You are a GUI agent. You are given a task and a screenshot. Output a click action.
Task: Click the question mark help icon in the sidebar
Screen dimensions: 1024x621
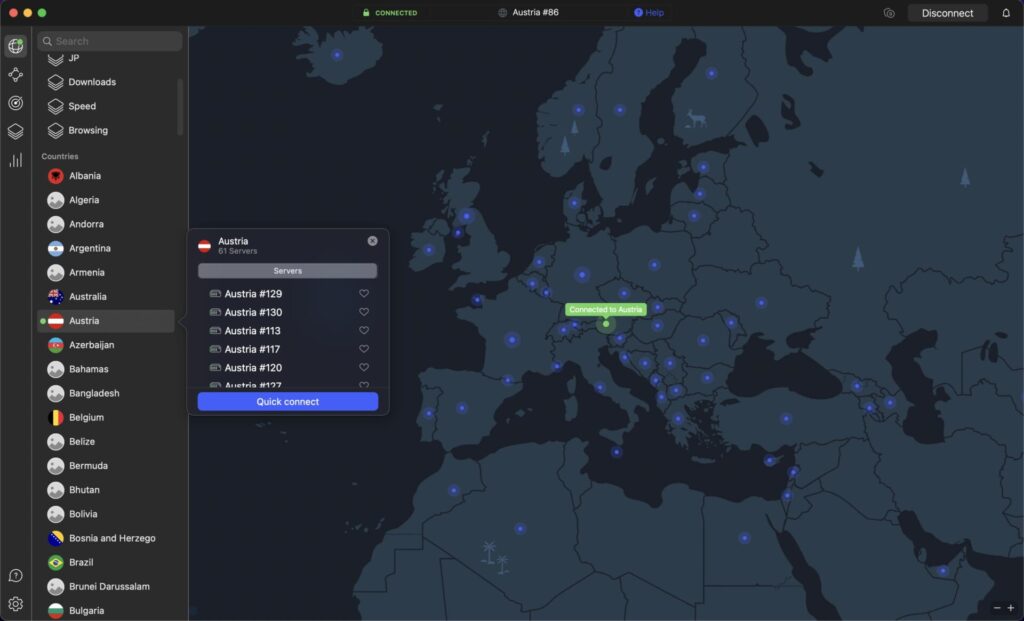pyautogui.click(x=16, y=575)
